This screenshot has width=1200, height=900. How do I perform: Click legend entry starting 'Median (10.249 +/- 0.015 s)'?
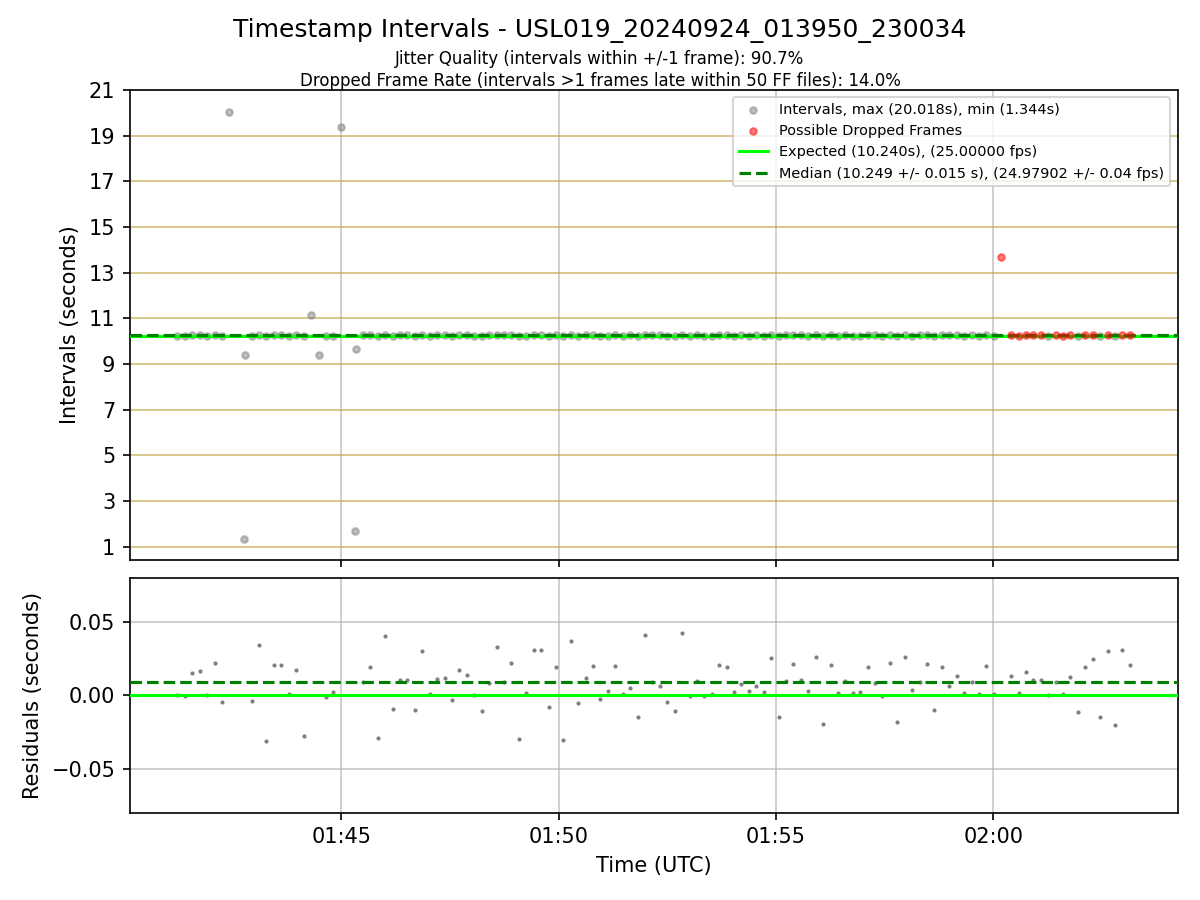pos(971,173)
